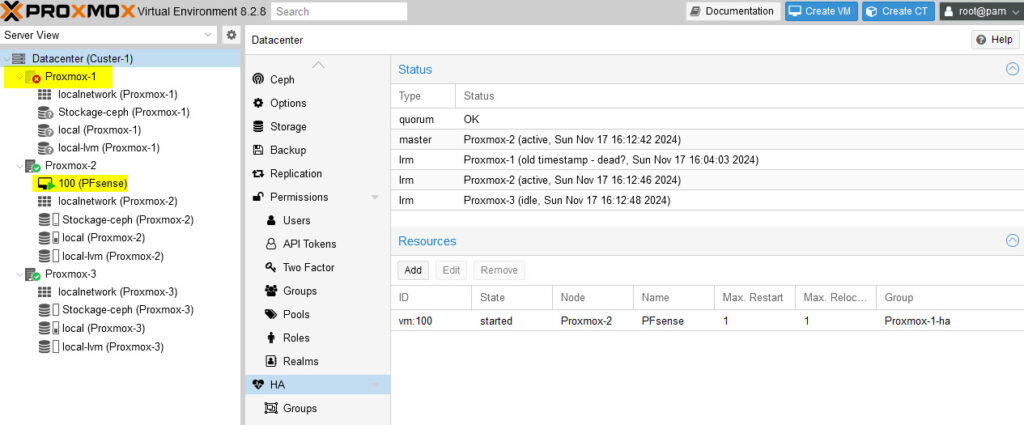Click the Pools tags icon
This screenshot has height=425, width=1024.
(x=271, y=315)
